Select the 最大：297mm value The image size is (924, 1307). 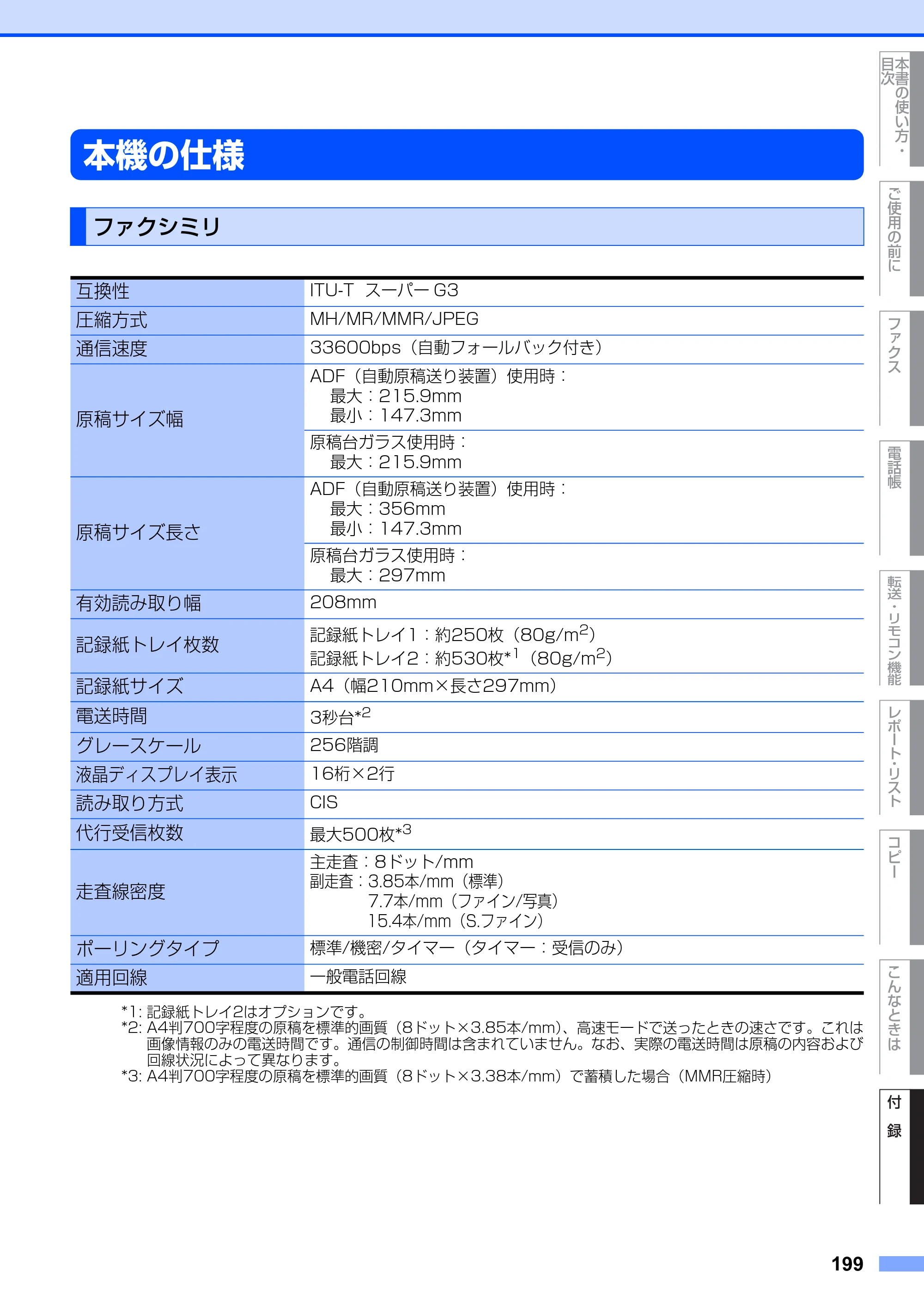pos(388,575)
